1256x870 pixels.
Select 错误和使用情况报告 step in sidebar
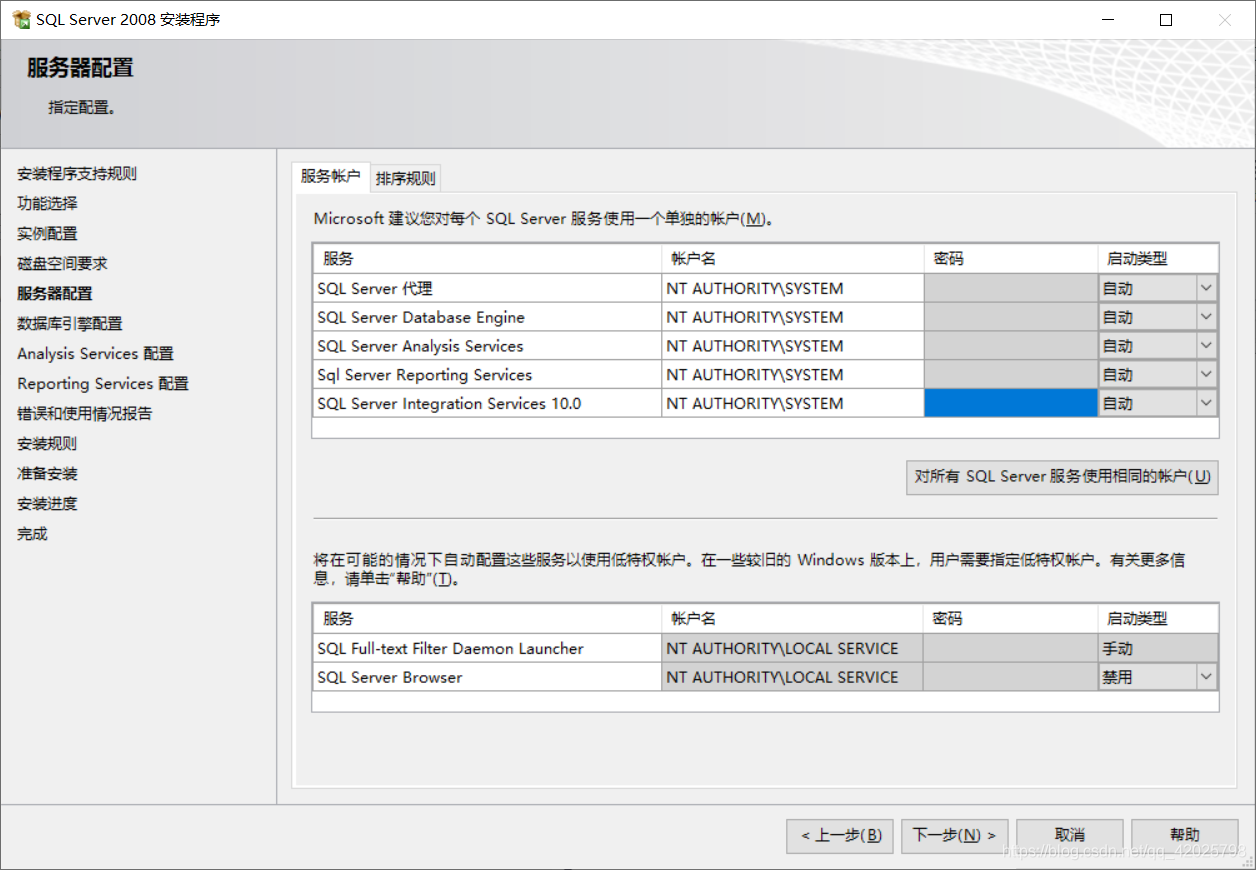pos(85,414)
